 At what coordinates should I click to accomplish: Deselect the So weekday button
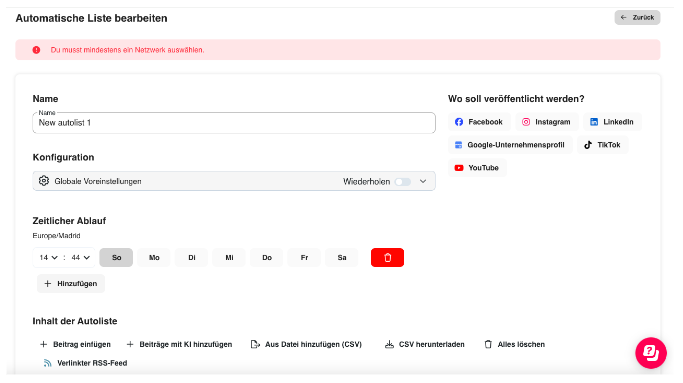(x=116, y=258)
